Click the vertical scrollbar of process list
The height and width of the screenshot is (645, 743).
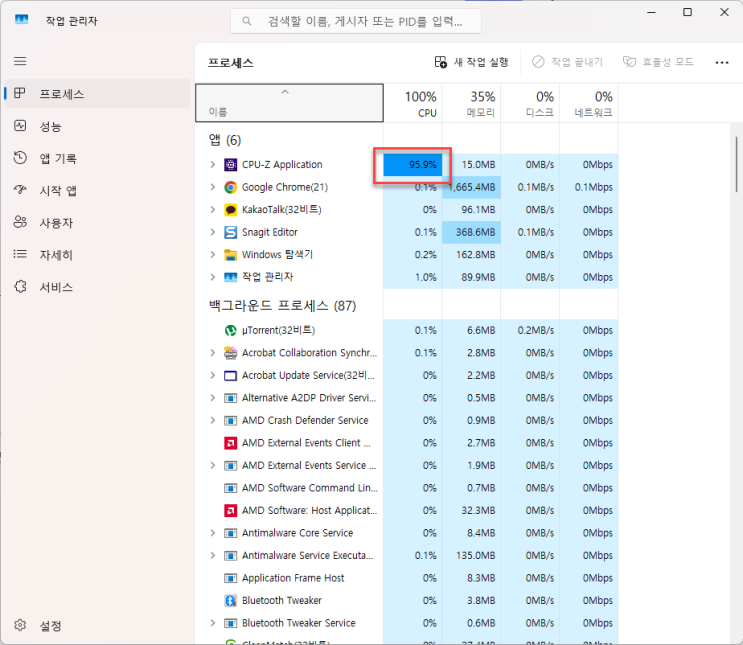[736, 164]
